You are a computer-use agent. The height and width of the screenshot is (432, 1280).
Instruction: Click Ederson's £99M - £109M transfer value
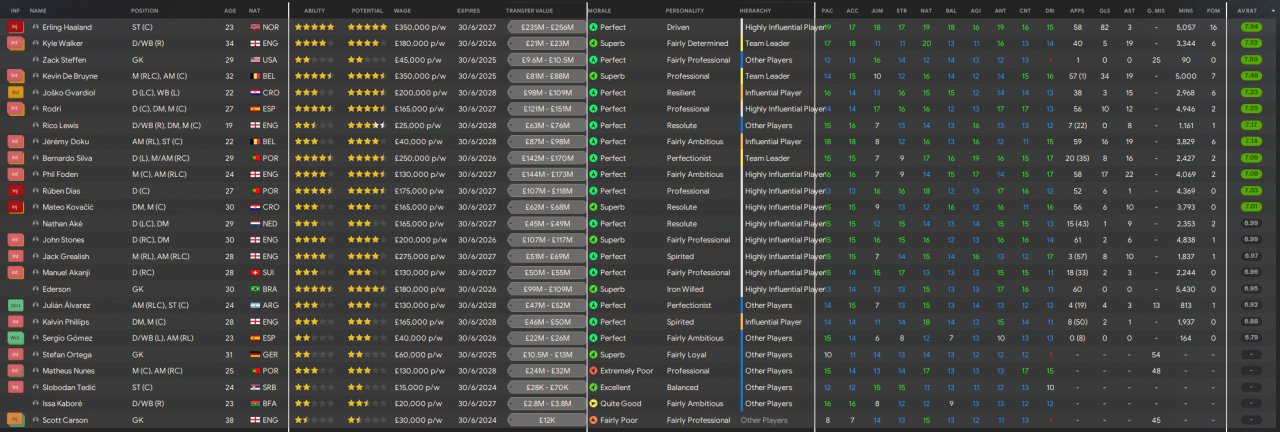pyautogui.click(x=547, y=289)
